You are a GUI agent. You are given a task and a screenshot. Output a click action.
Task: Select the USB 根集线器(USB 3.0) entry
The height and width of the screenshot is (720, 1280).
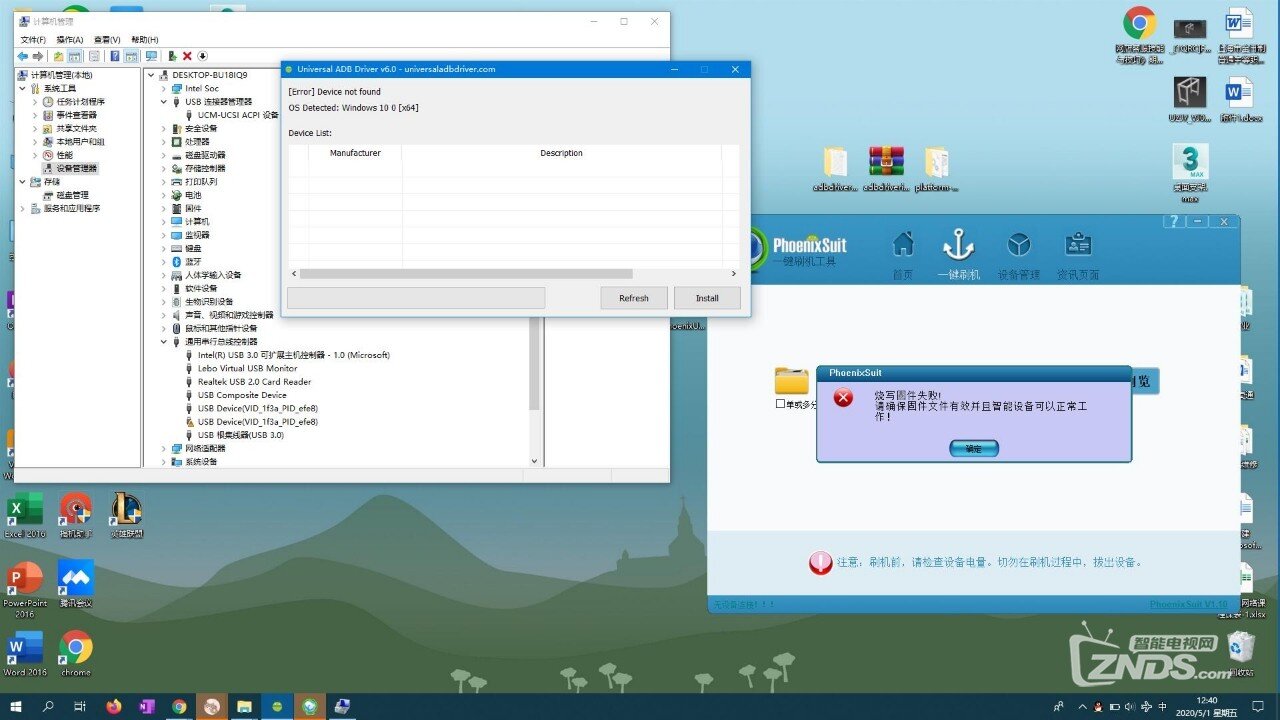pos(240,435)
